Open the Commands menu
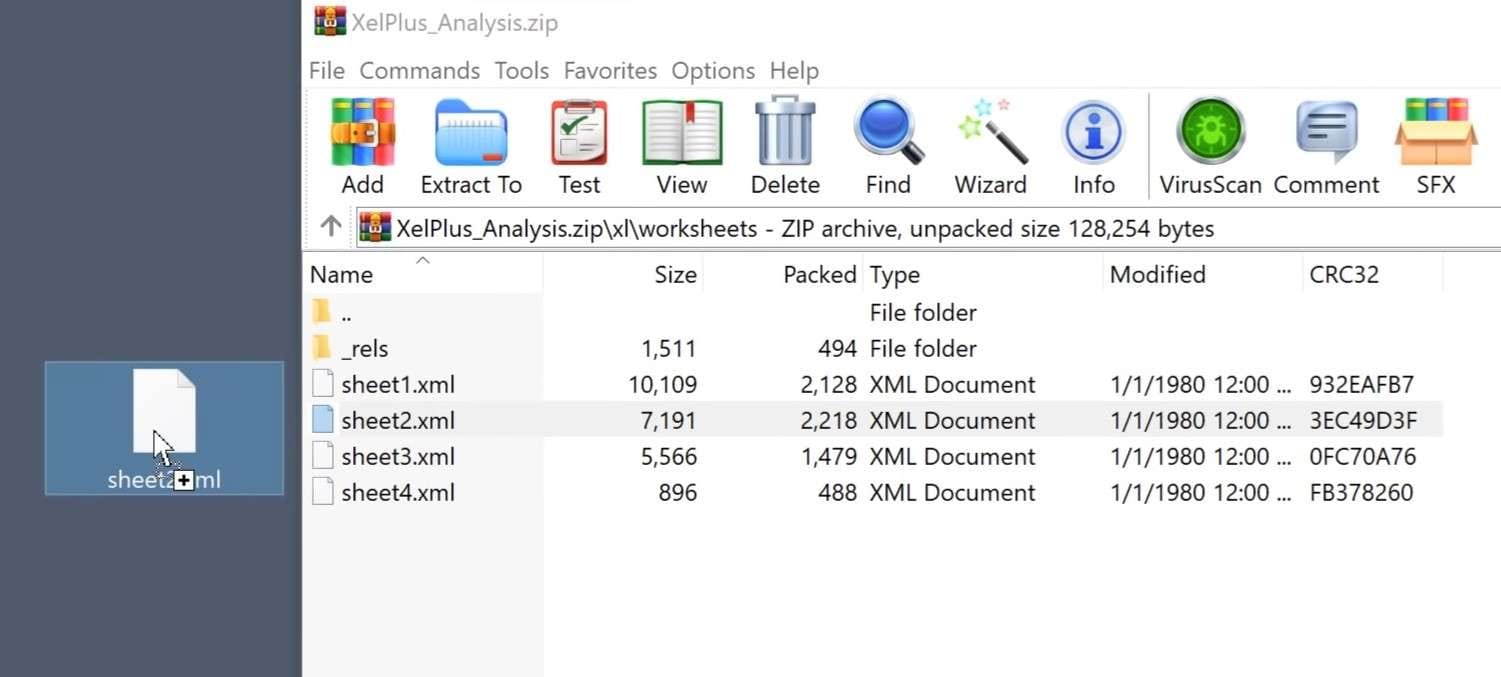The image size is (1501, 677). (420, 71)
